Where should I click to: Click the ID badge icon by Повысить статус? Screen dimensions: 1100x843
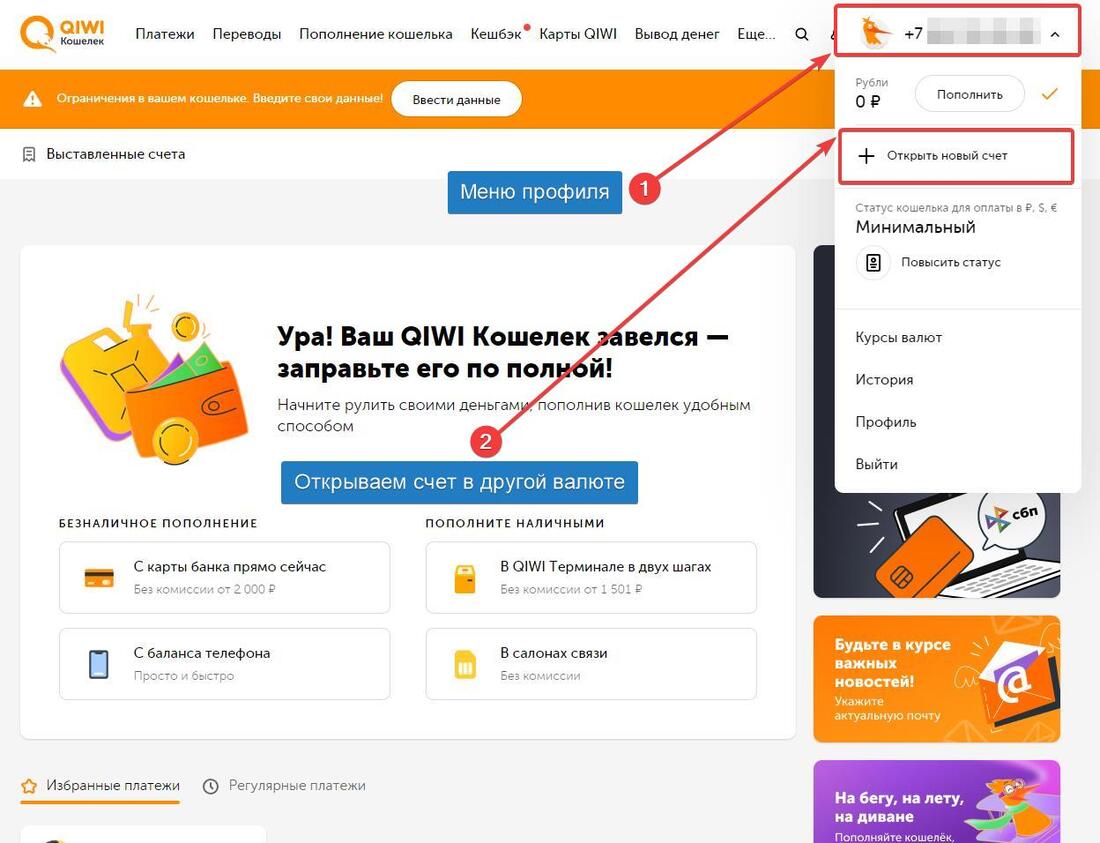(873, 263)
